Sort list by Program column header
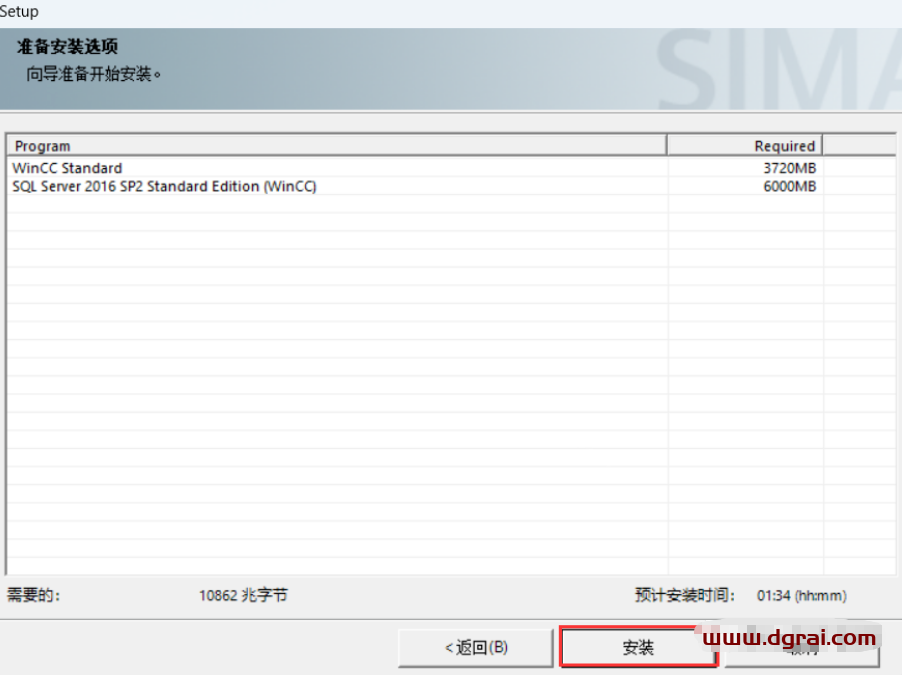This screenshot has width=902, height=675. (x=336, y=146)
